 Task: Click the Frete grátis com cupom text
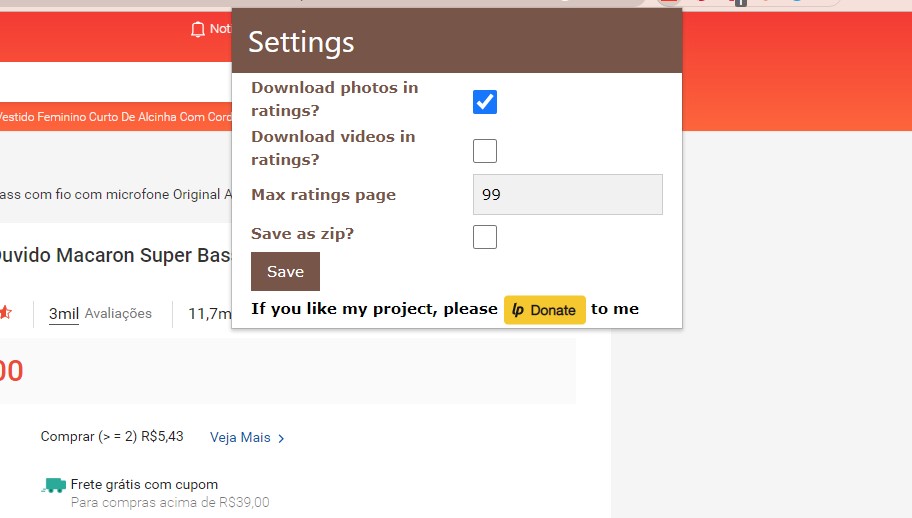(144, 485)
